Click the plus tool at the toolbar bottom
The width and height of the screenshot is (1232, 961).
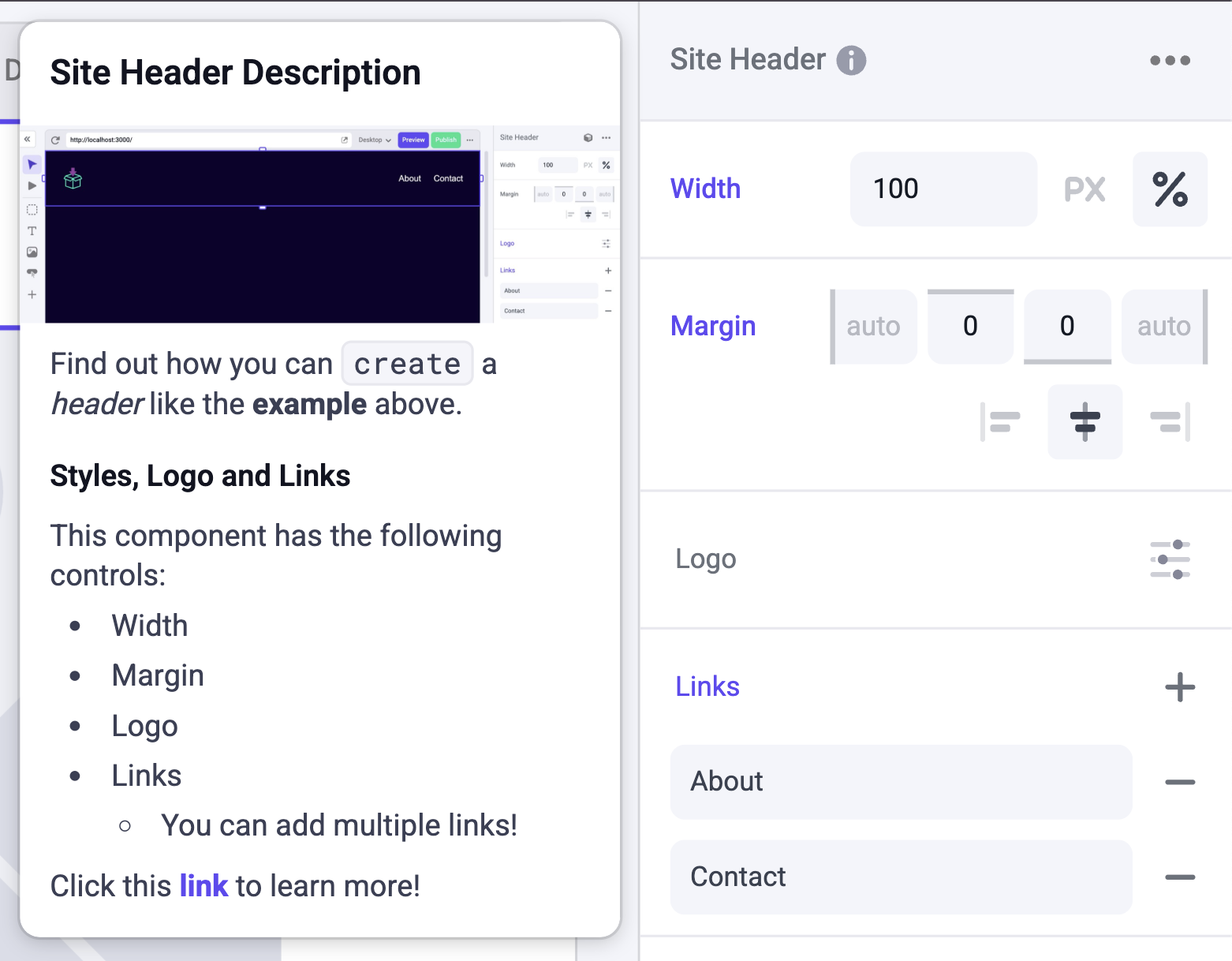click(32, 294)
